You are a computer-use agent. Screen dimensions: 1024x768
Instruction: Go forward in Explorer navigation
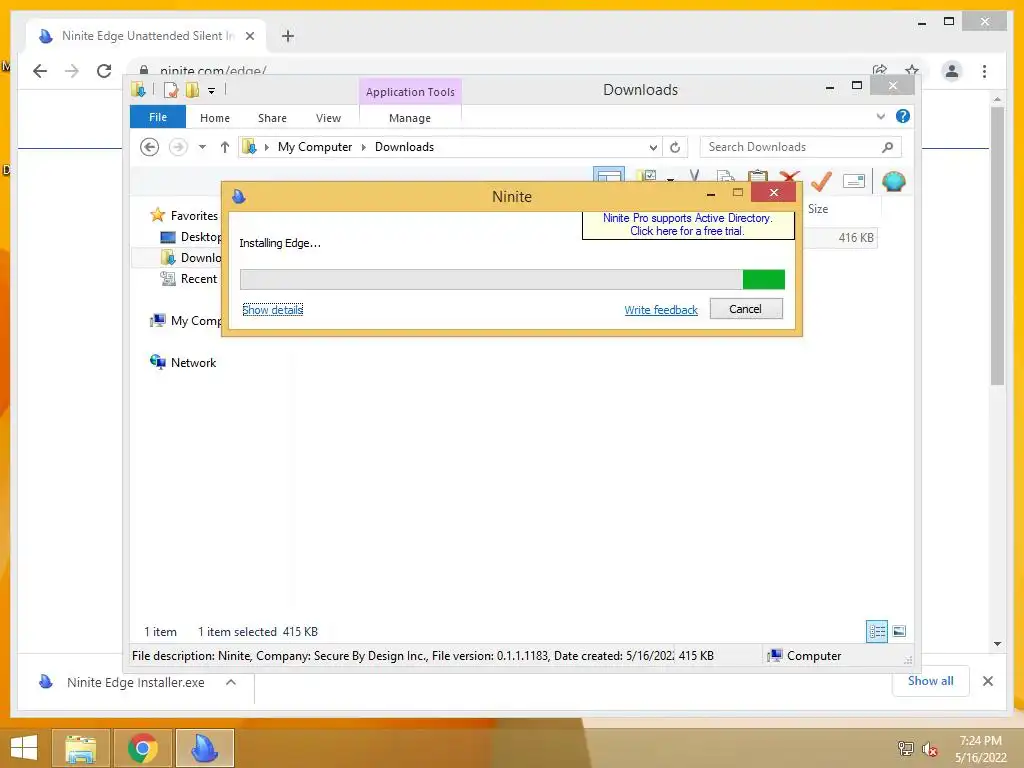click(x=178, y=147)
